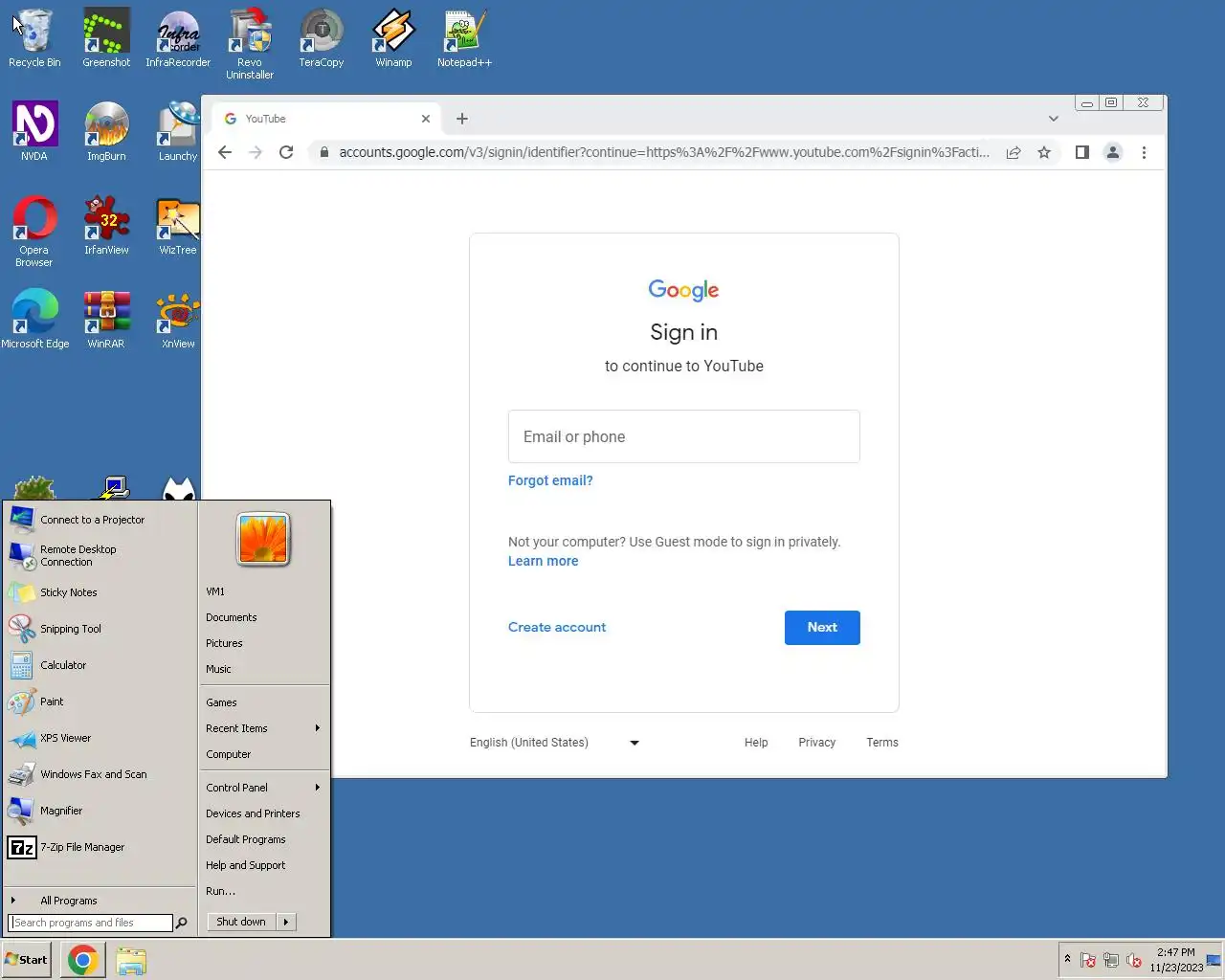
Task: Open Documents from the Start menu
Action: tap(232, 617)
